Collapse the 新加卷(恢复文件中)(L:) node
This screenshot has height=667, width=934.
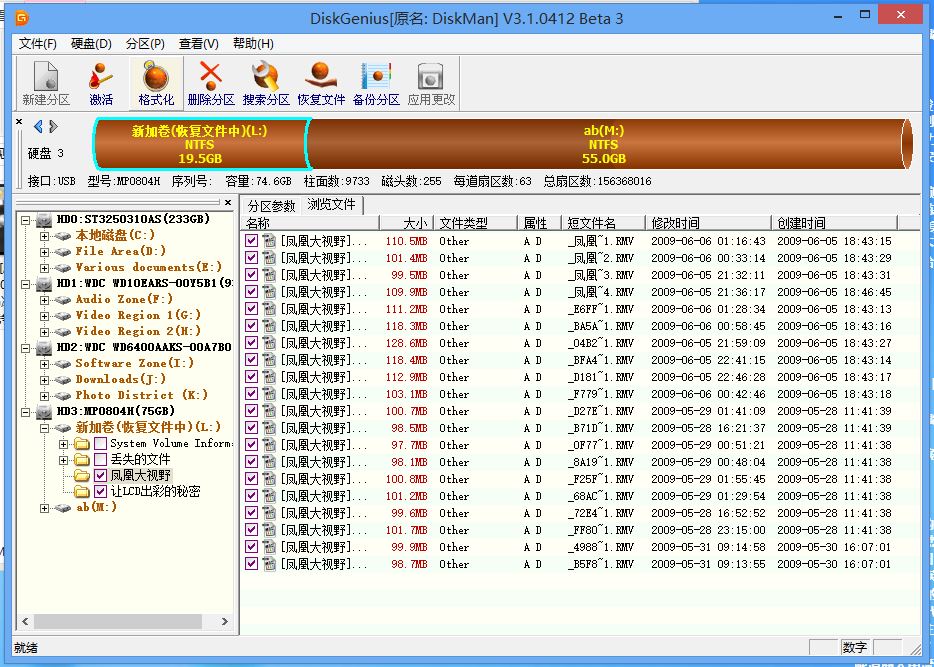(44, 428)
